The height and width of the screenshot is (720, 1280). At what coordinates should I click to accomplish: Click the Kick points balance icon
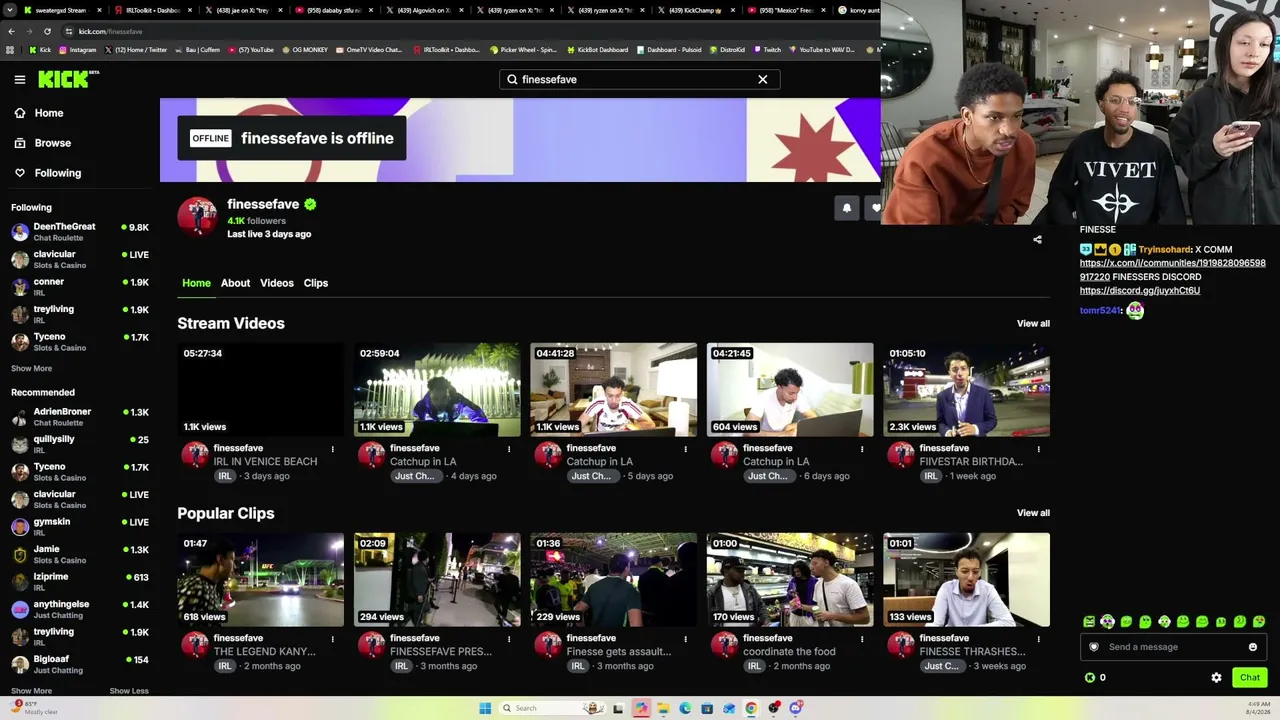click(1090, 678)
